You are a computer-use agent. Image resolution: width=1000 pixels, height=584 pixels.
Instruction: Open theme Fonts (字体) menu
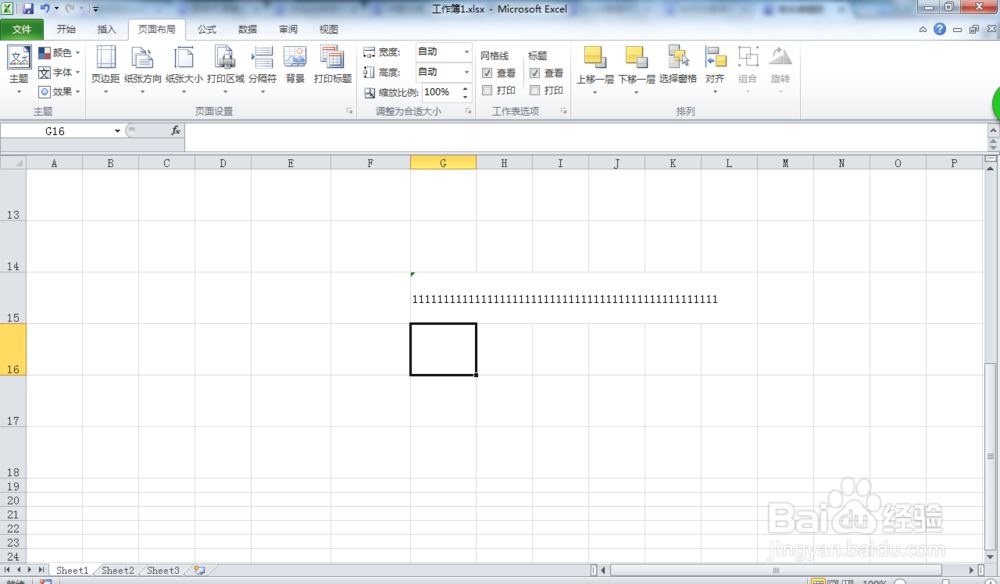tap(59, 72)
